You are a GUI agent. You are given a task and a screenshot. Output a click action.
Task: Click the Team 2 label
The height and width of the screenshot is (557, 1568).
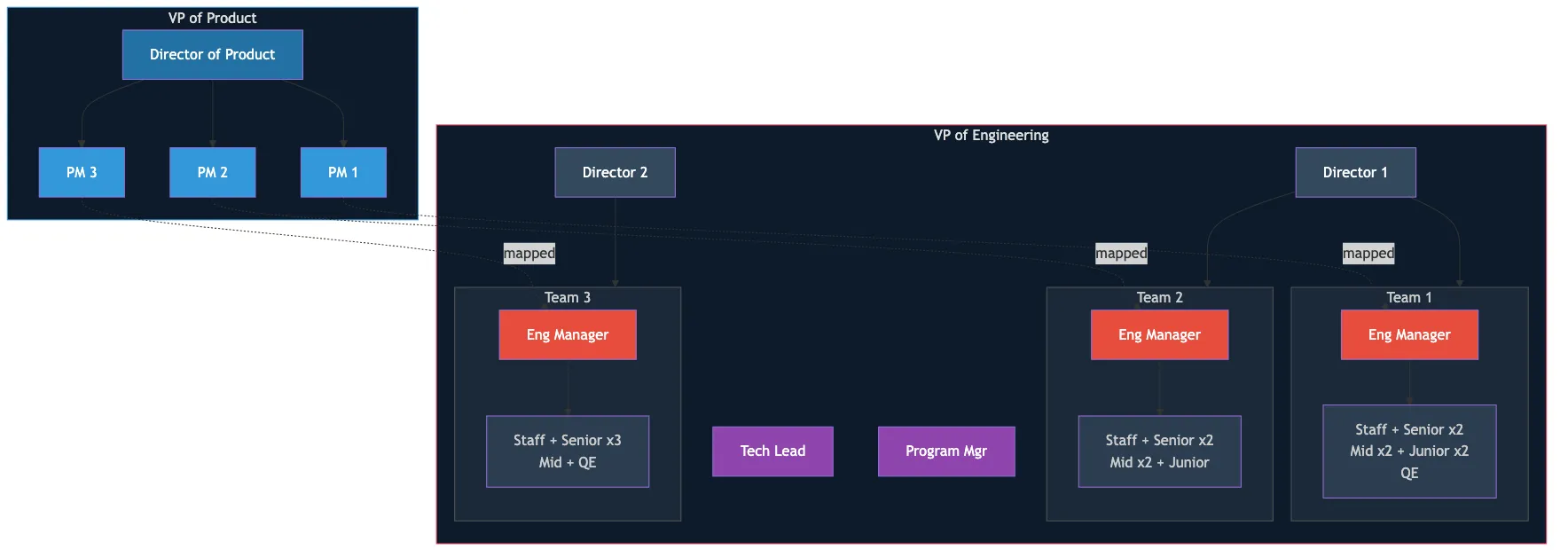pyautogui.click(x=1159, y=297)
